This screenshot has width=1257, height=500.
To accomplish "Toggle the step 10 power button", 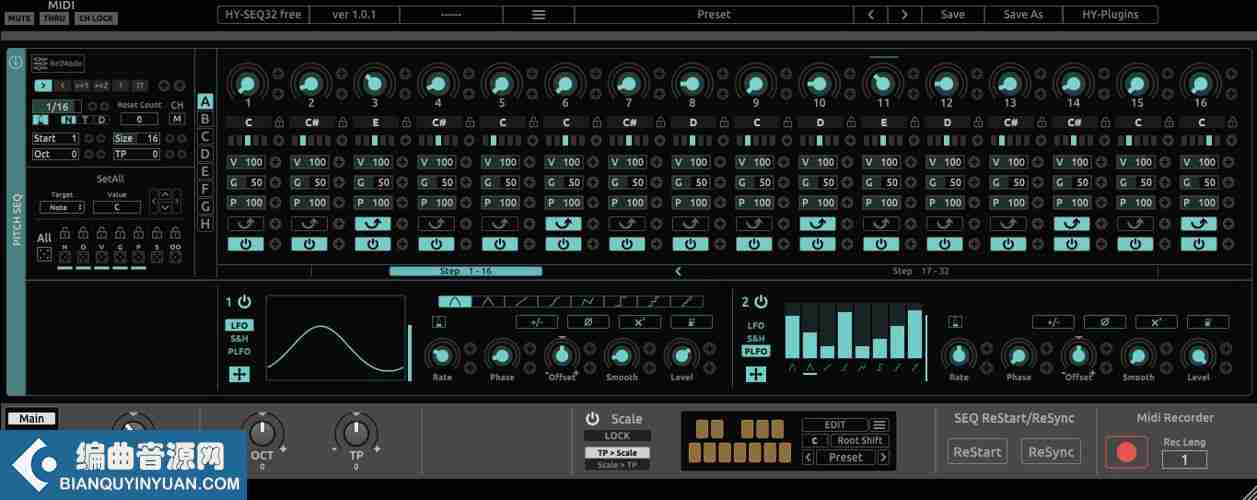I will (x=818, y=244).
